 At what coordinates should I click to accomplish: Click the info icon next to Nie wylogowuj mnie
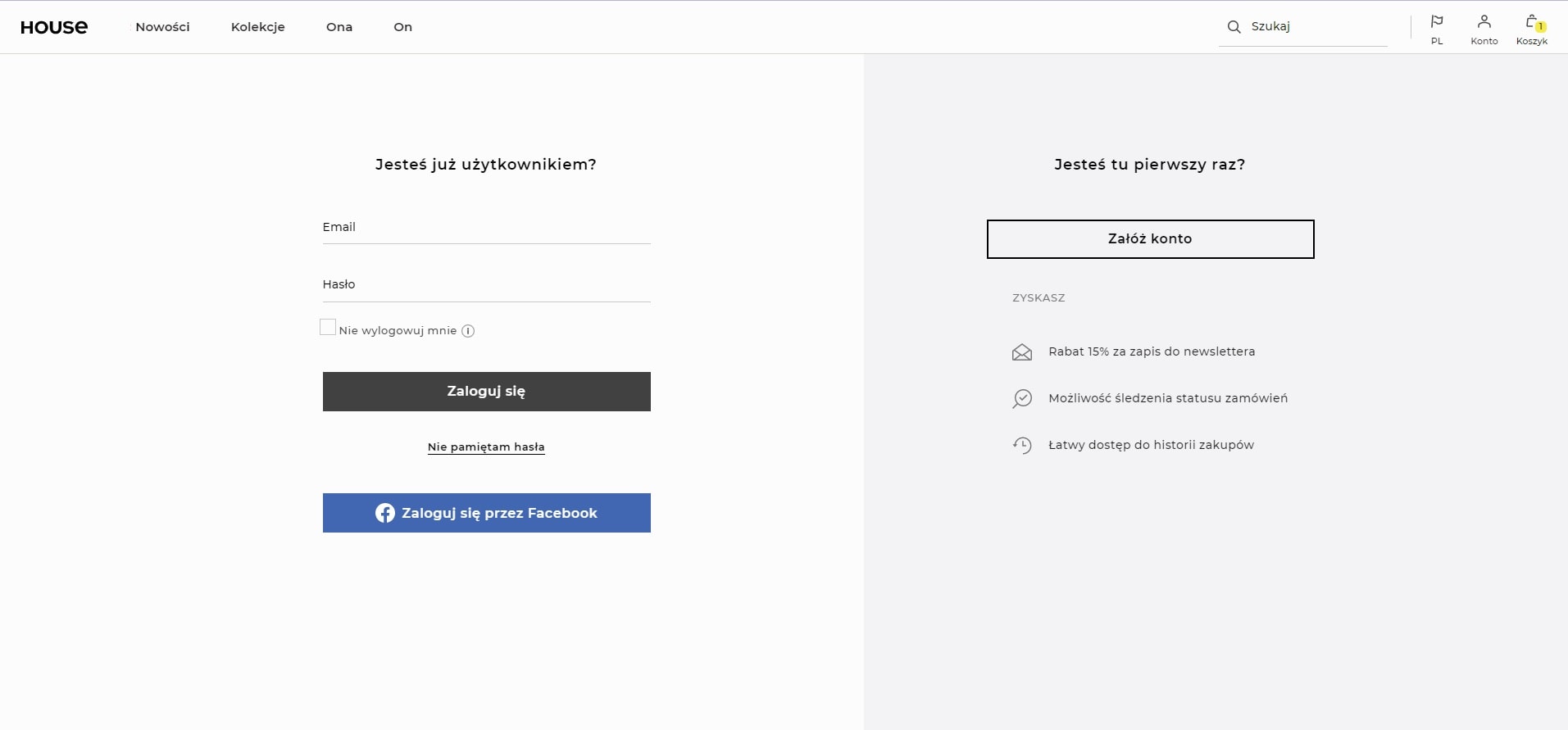[468, 331]
